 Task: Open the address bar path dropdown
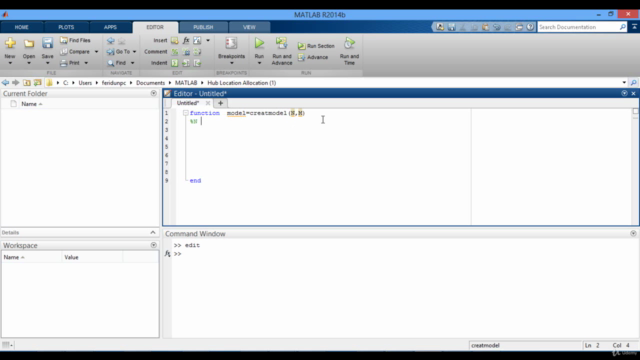click(x=624, y=83)
